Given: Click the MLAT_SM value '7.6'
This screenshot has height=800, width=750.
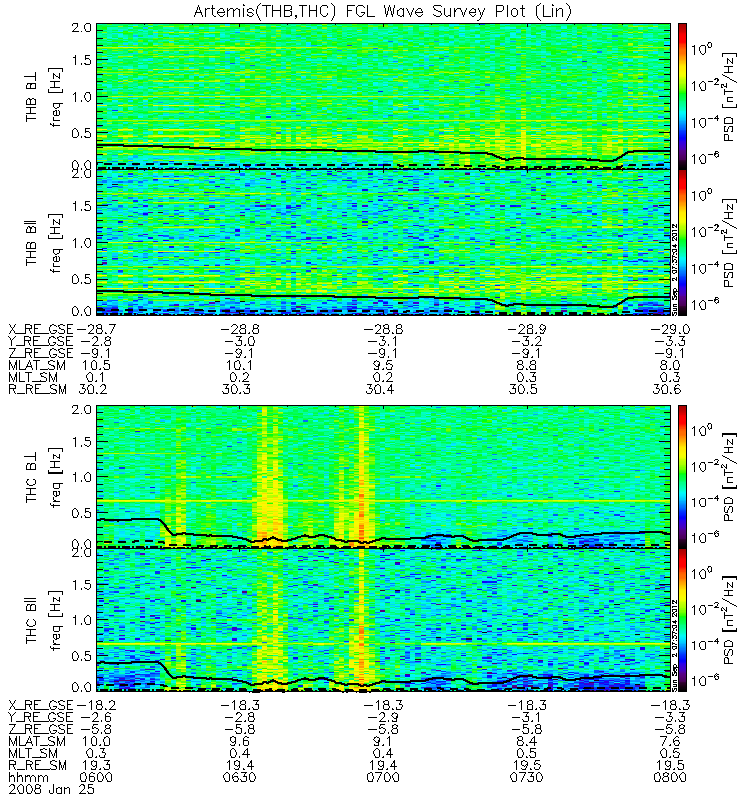Looking at the screenshot, I should pos(669,742).
